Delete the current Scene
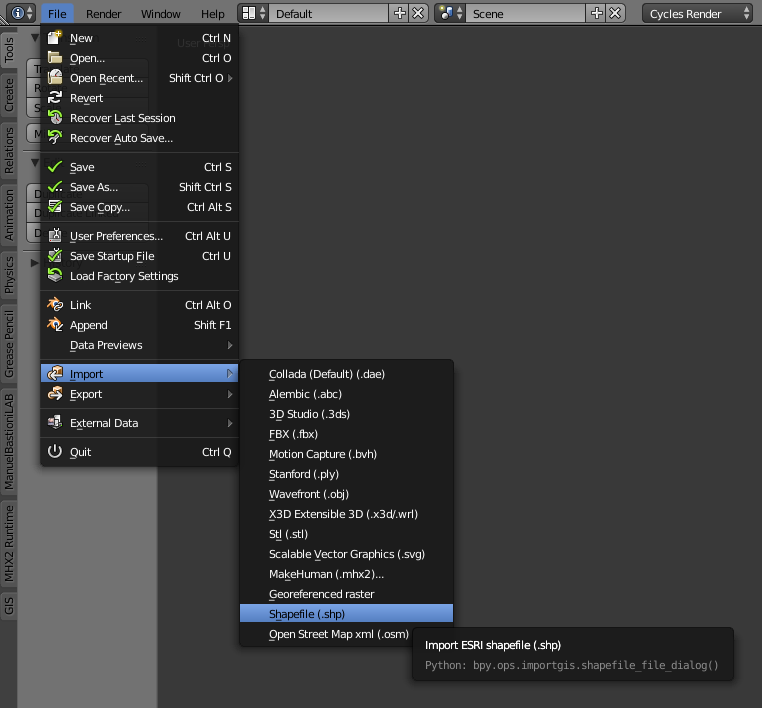The height and width of the screenshot is (708, 762). click(615, 13)
